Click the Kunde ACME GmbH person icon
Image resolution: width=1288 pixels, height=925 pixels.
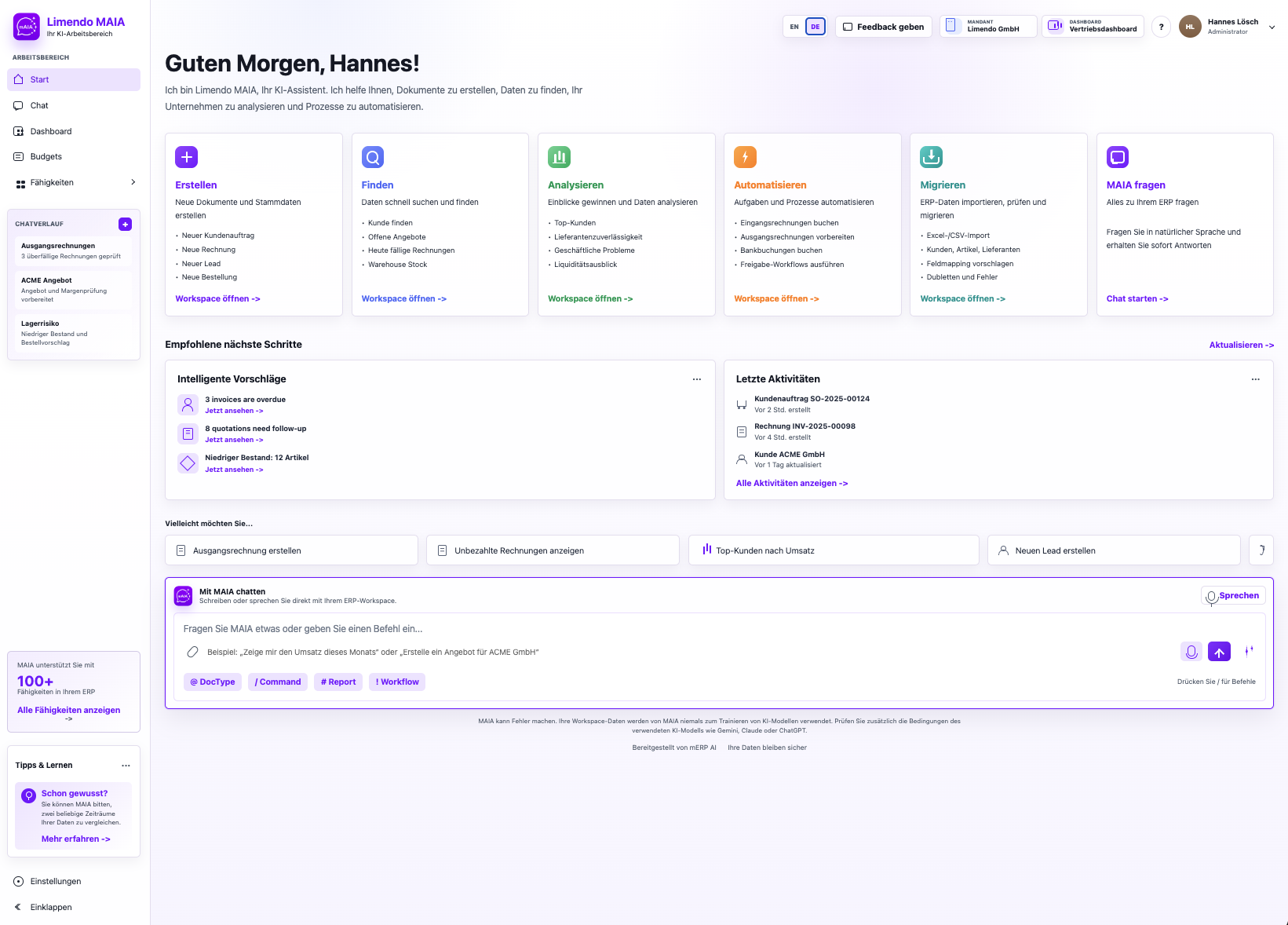(742, 459)
